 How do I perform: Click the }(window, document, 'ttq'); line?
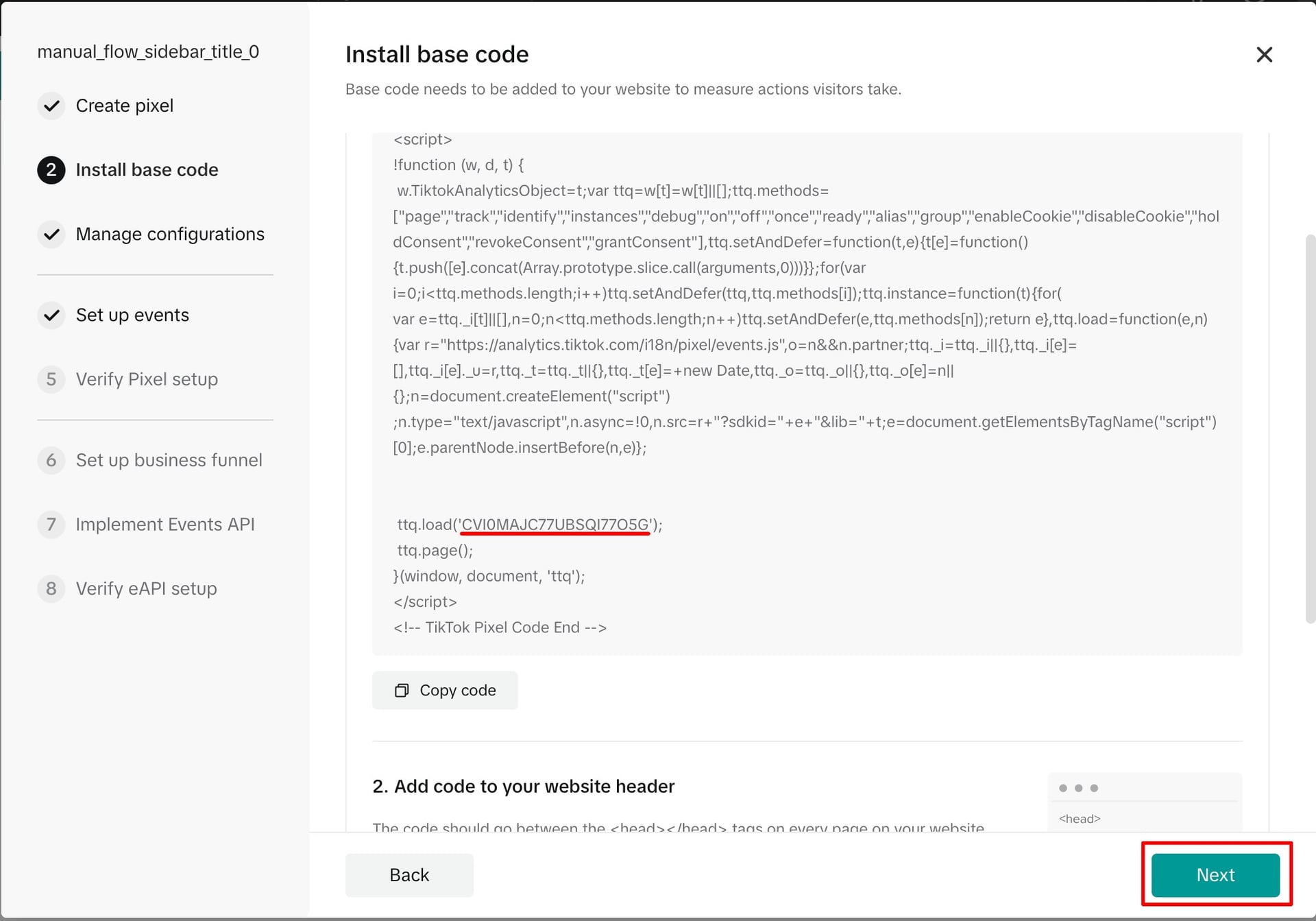pyautogui.click(x=489, y=576)
